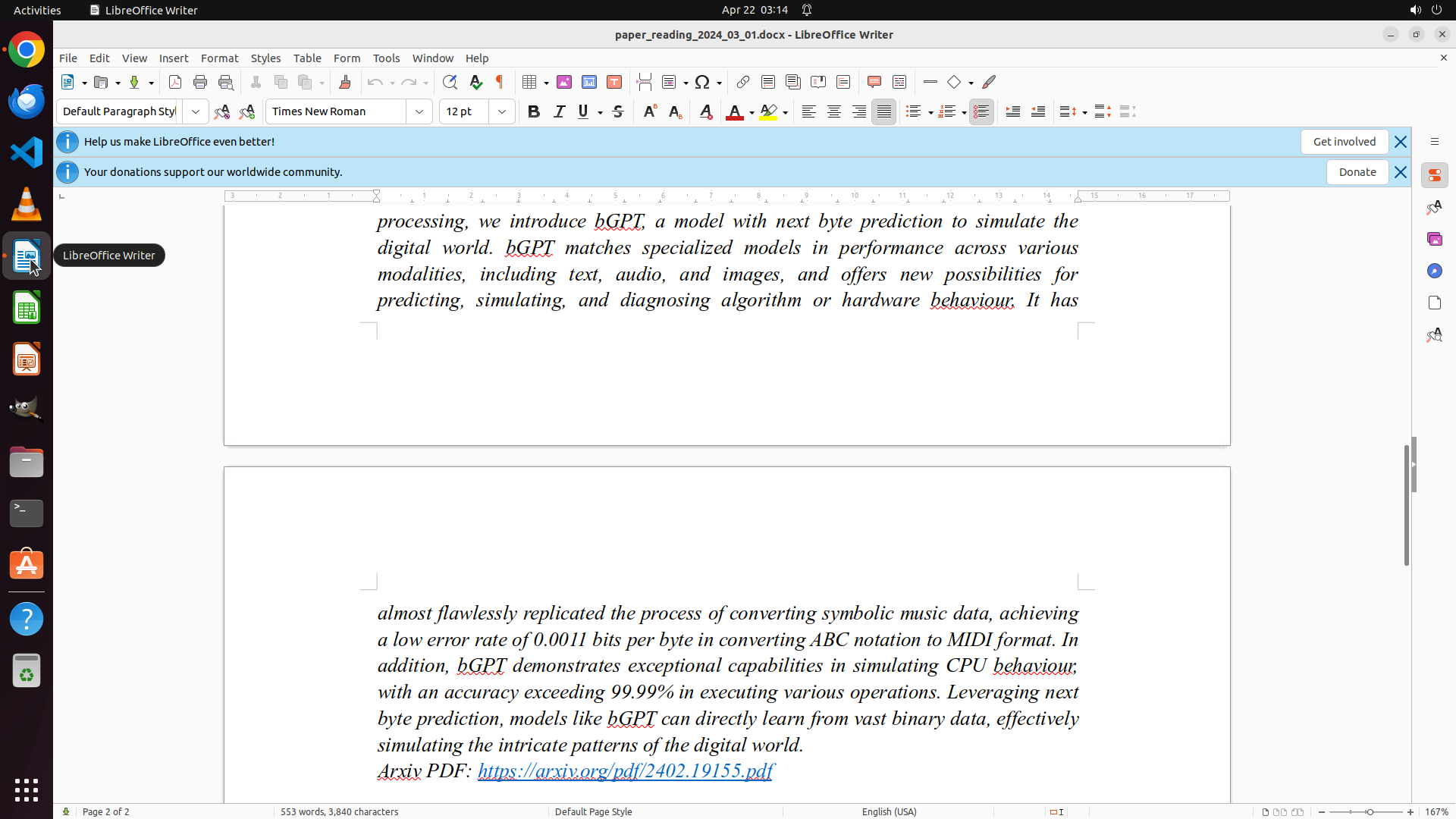Open the sidebar Navigator panel
The width and height of the screenshot is (1456, 819).
pyautogui.click(x=1435, y=271)
